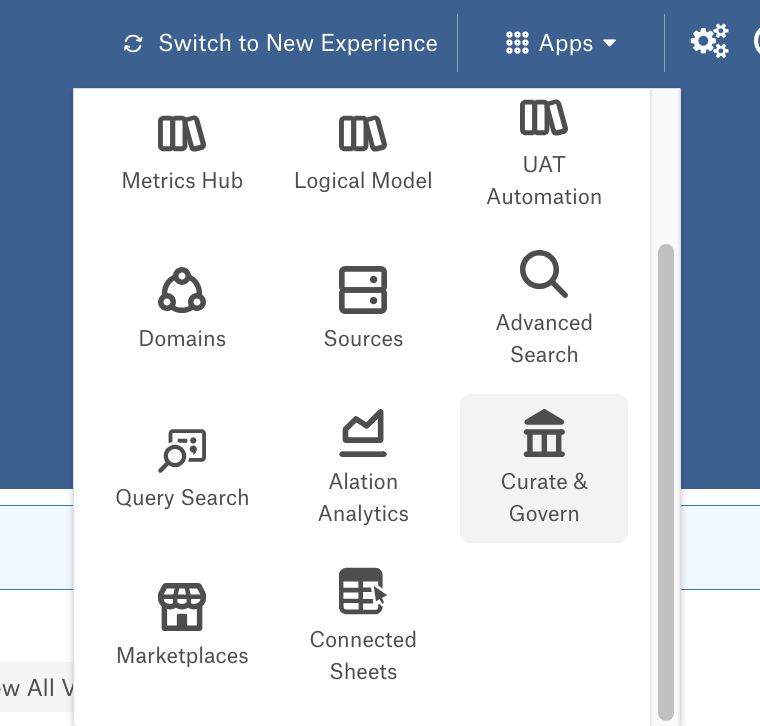Click the settings gears icon
This screenshot has width=760, height=726.
pos(710,41)
